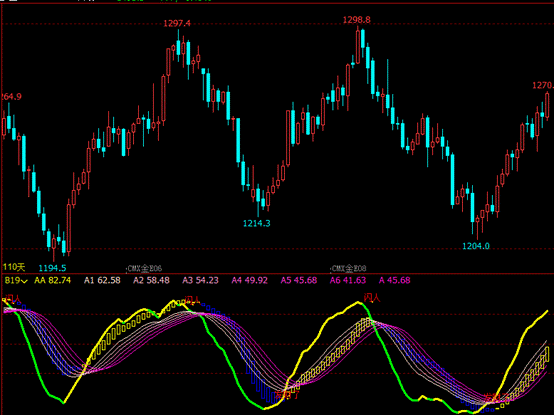Select the second CMX金 contract marker
Image resolution: width=554 pixels, height=415 pixels.
(x=348, y=269)
